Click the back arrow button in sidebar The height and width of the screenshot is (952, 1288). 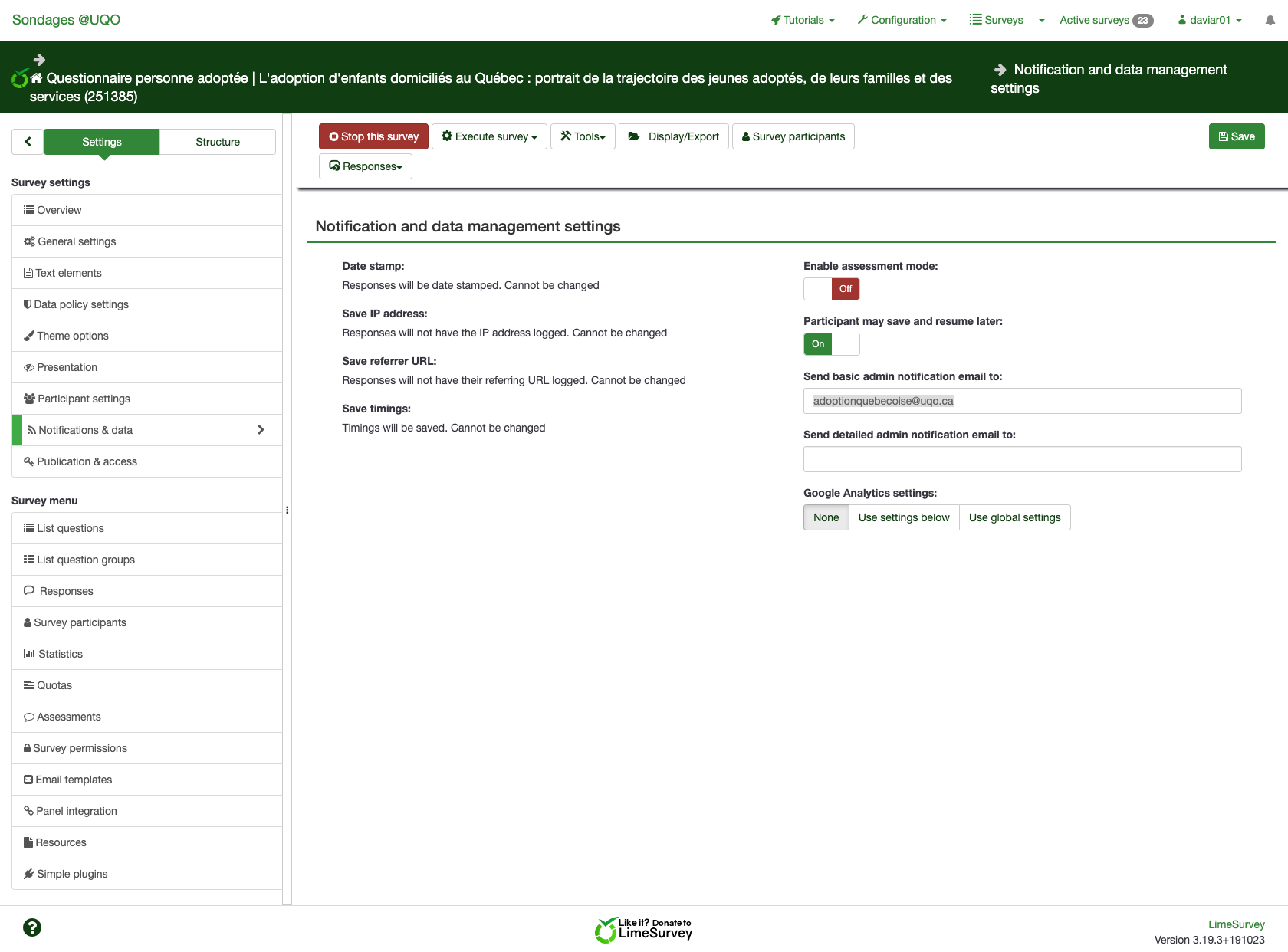28,142
